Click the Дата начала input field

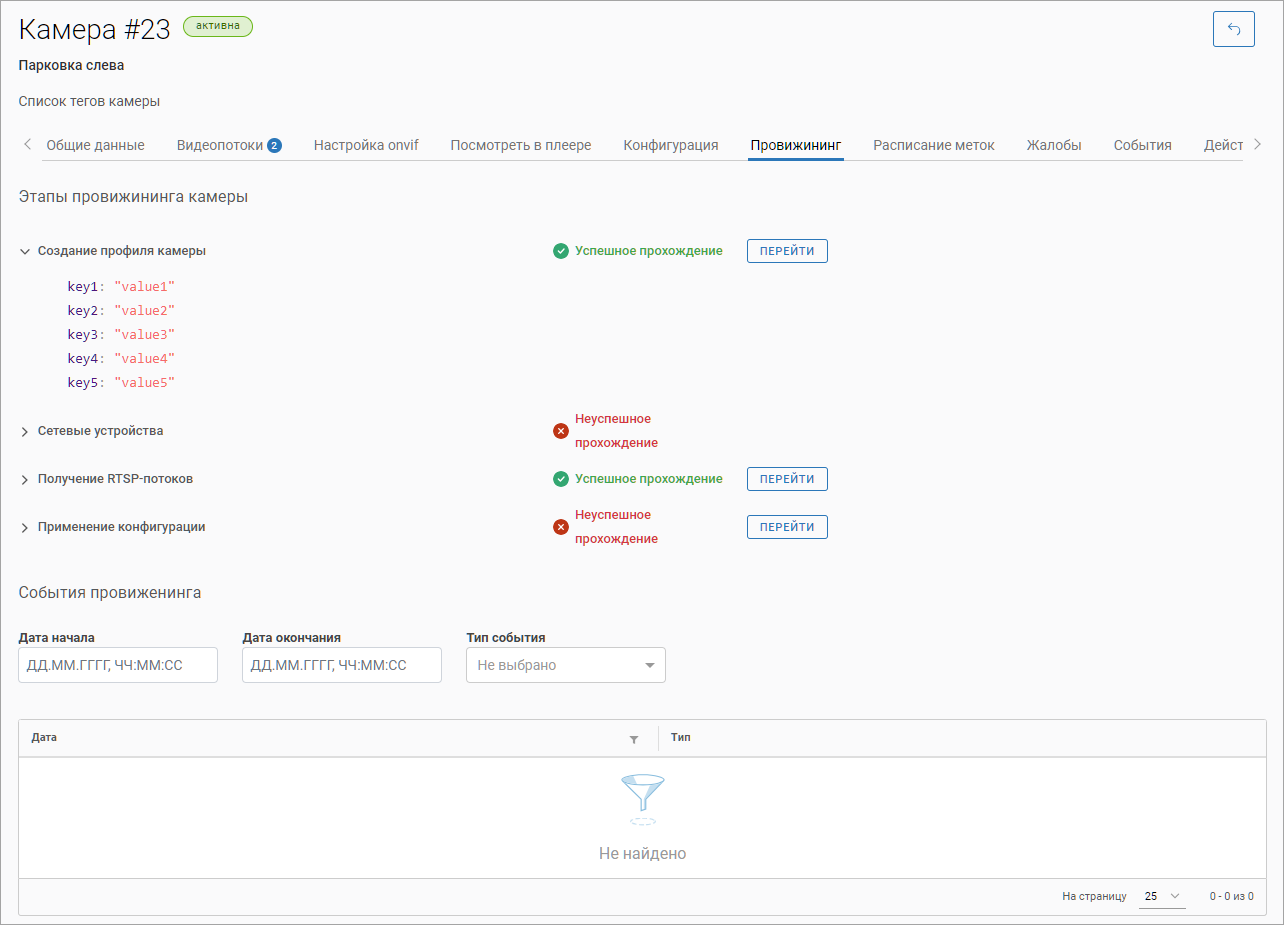118,665
